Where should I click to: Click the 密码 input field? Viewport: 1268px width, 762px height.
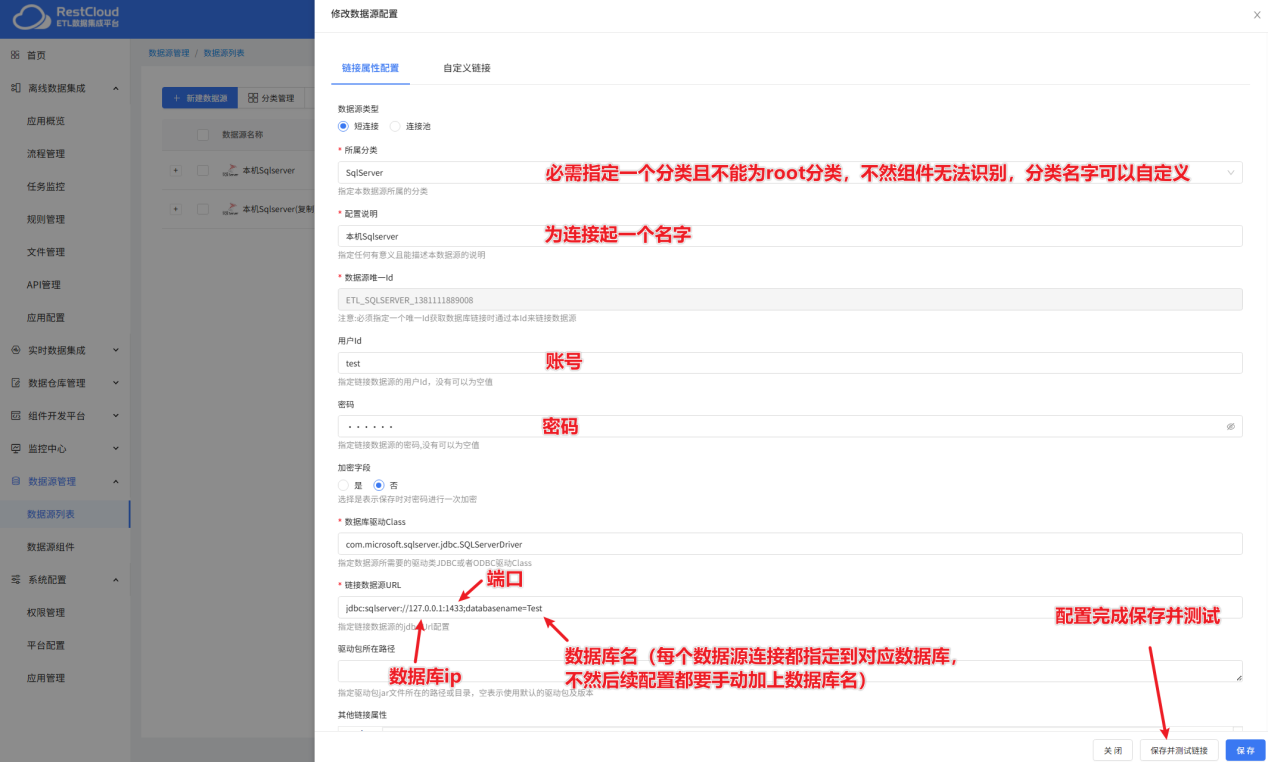tap(790, 426)
